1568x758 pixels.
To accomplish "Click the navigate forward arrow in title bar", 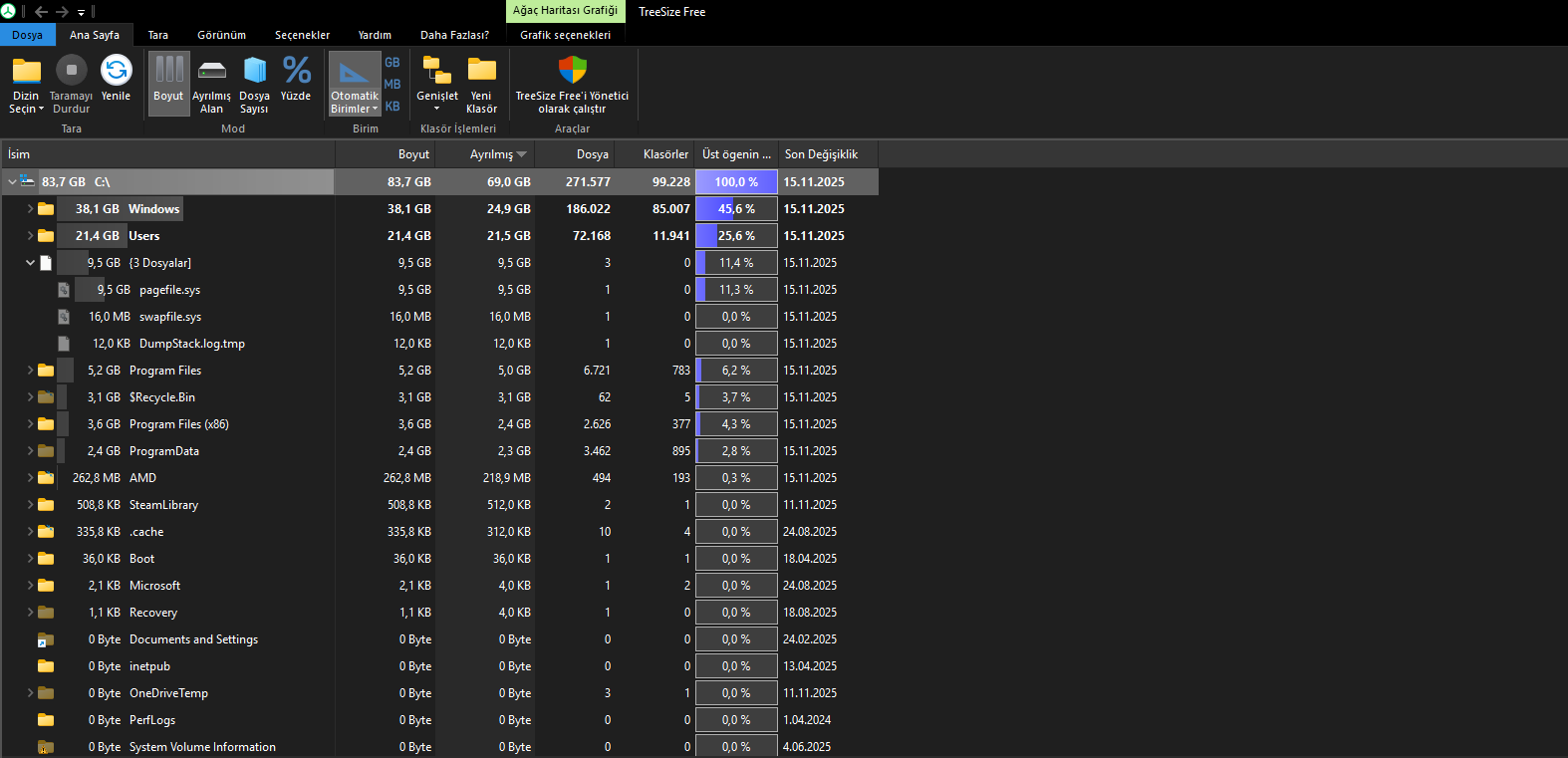I will (x=62, y=12).
